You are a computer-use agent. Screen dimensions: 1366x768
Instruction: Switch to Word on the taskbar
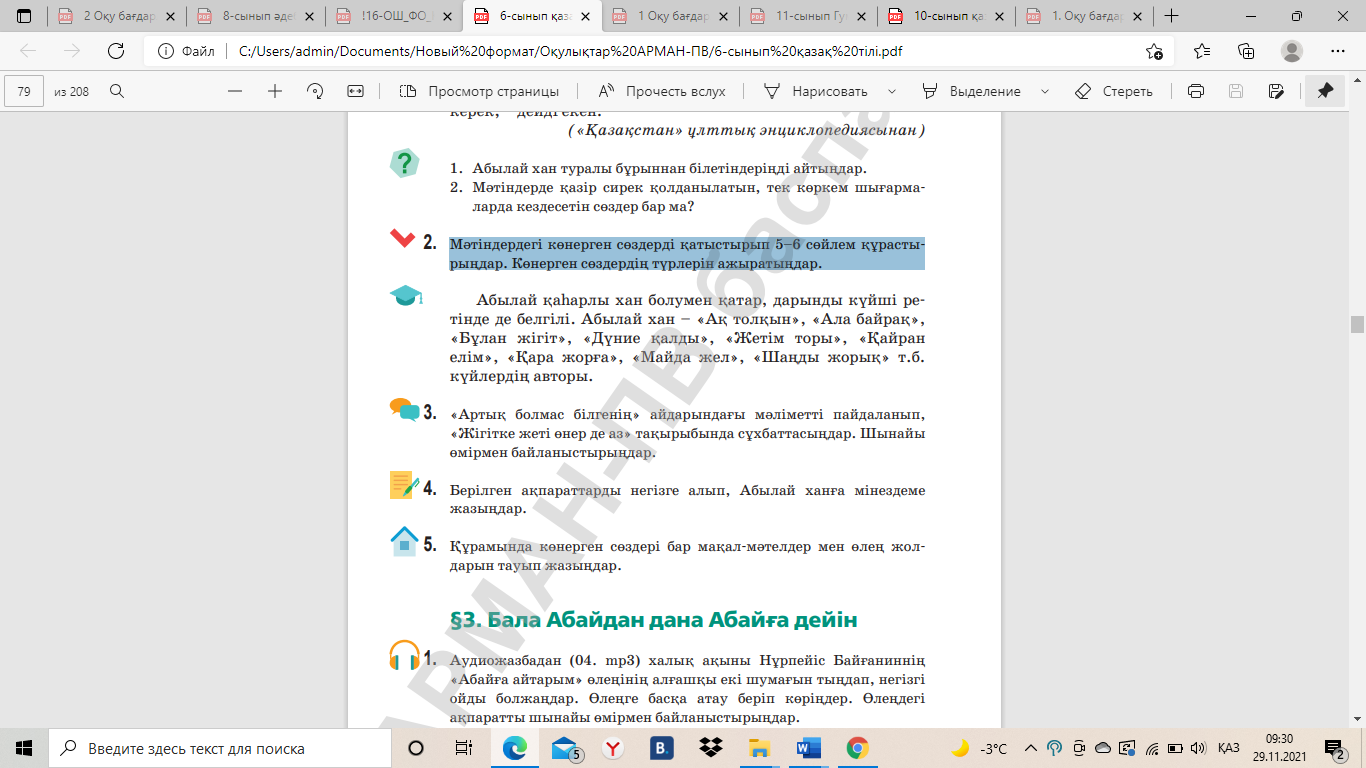pyautogui.click(x=808, y=748)
